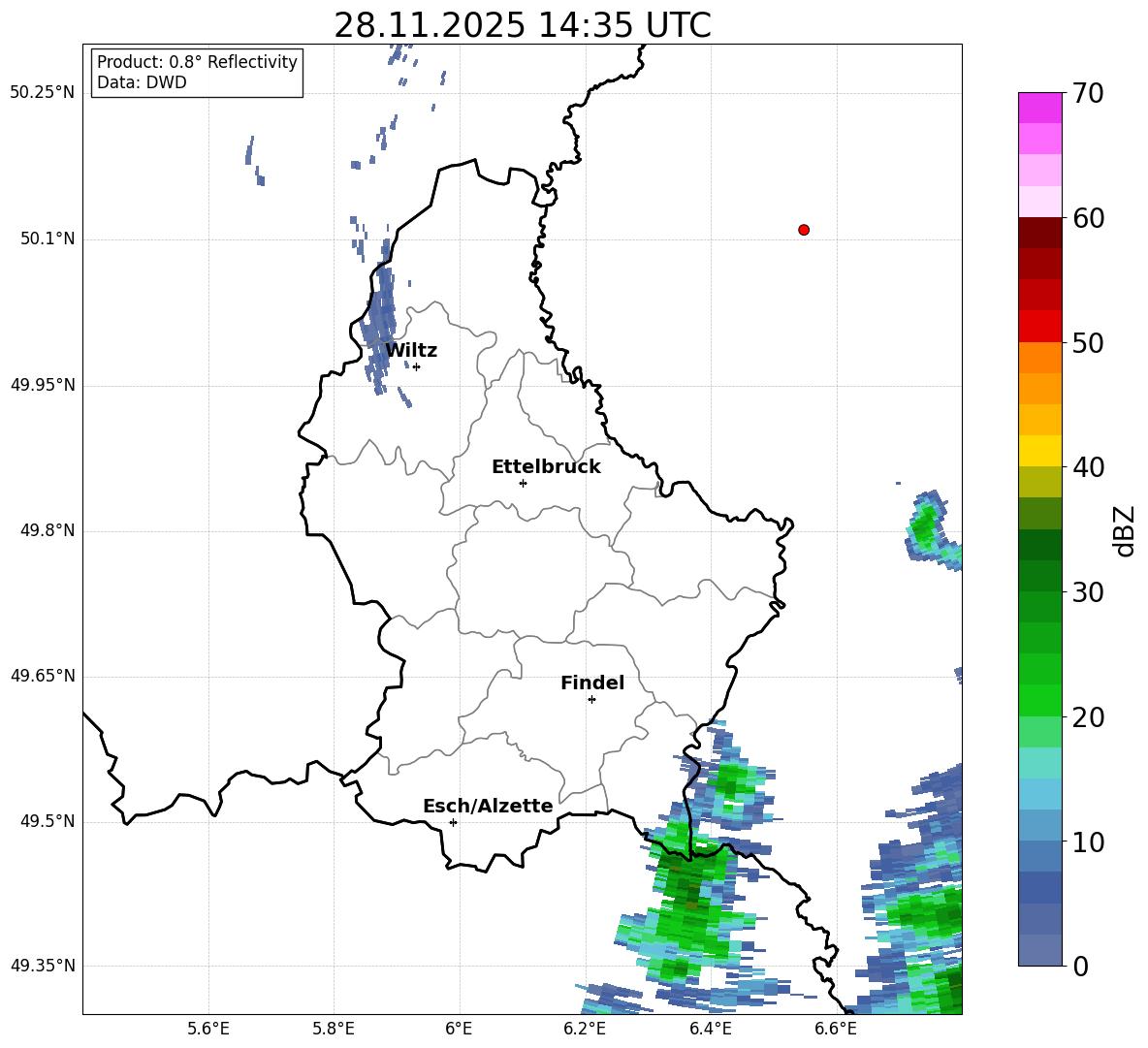
Task: Click the 6.6°E longitude label
Action: 836,1029
